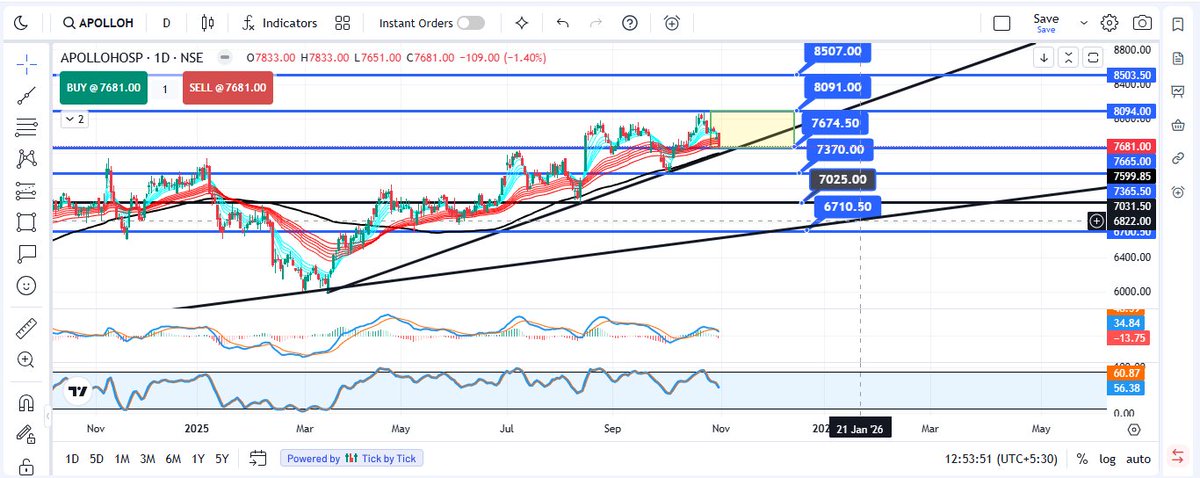Select the trend line drawing tool
The width and height of the screenshot is (1200, 478).
[27, 96]
